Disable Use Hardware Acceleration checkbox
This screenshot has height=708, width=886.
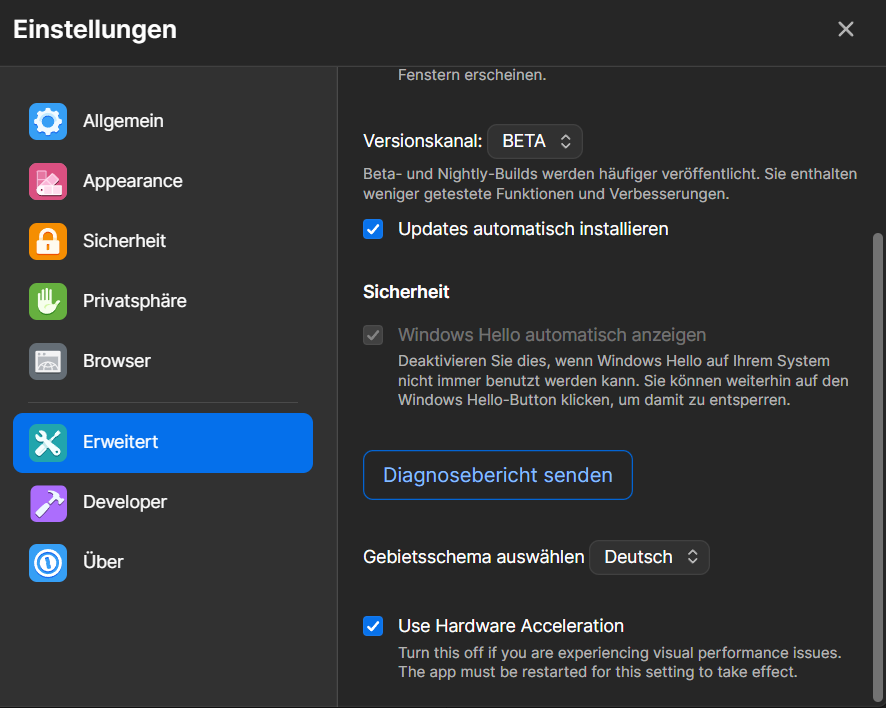click(x=373, y=626)
